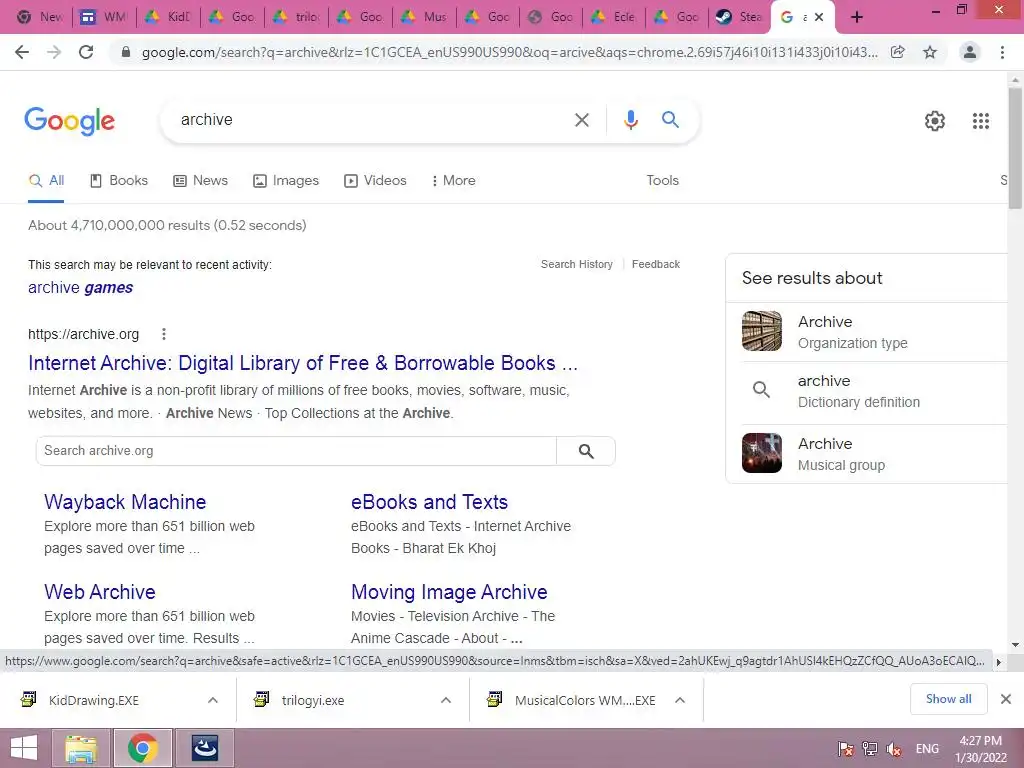
Task: Open File Explorer from taskbar
Action: click(81, 748)
